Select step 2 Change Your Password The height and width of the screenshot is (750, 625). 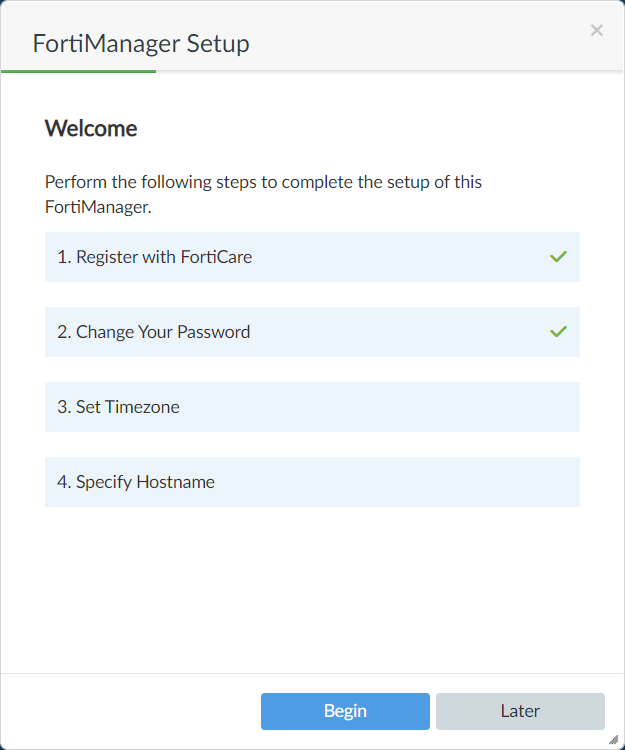154,332
